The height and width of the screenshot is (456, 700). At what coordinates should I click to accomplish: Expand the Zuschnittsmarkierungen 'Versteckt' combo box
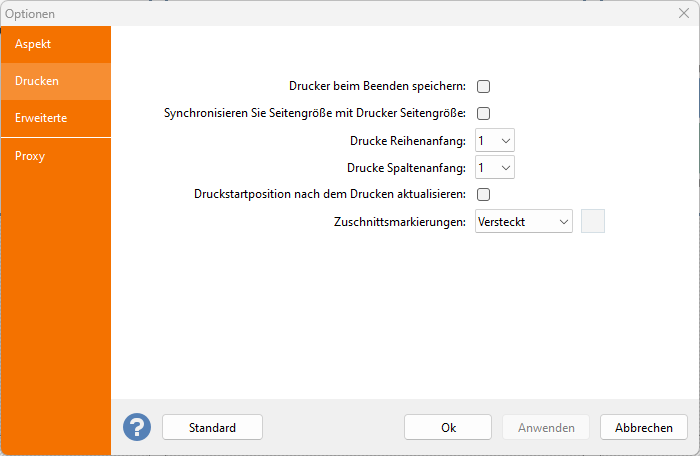[x=523, y=221]
